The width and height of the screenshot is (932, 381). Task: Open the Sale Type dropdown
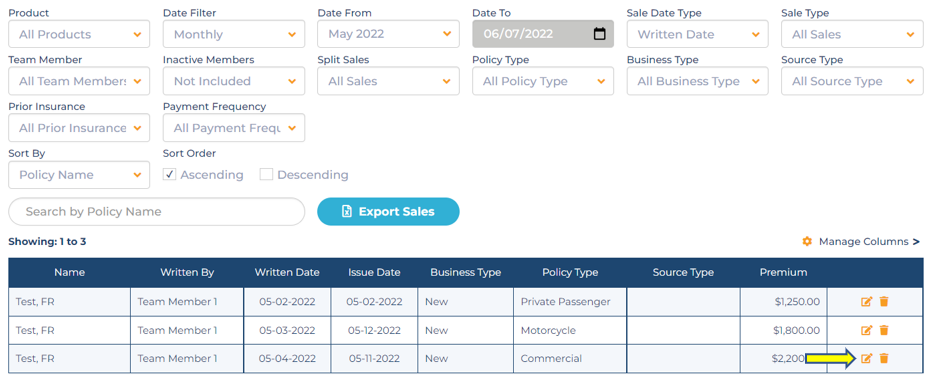click(852, 34)
